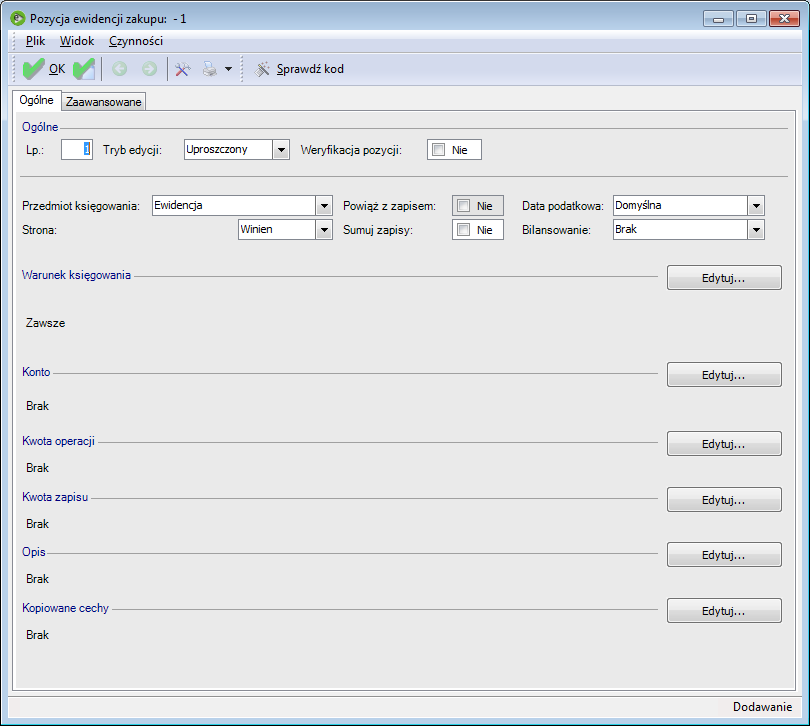Maximize the window
The image size is (810, 726).
pyautogui.click(x=751, y=19)
